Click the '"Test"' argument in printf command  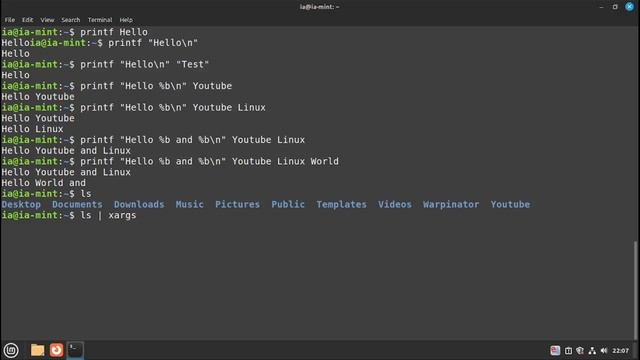(x=193, y=64)
